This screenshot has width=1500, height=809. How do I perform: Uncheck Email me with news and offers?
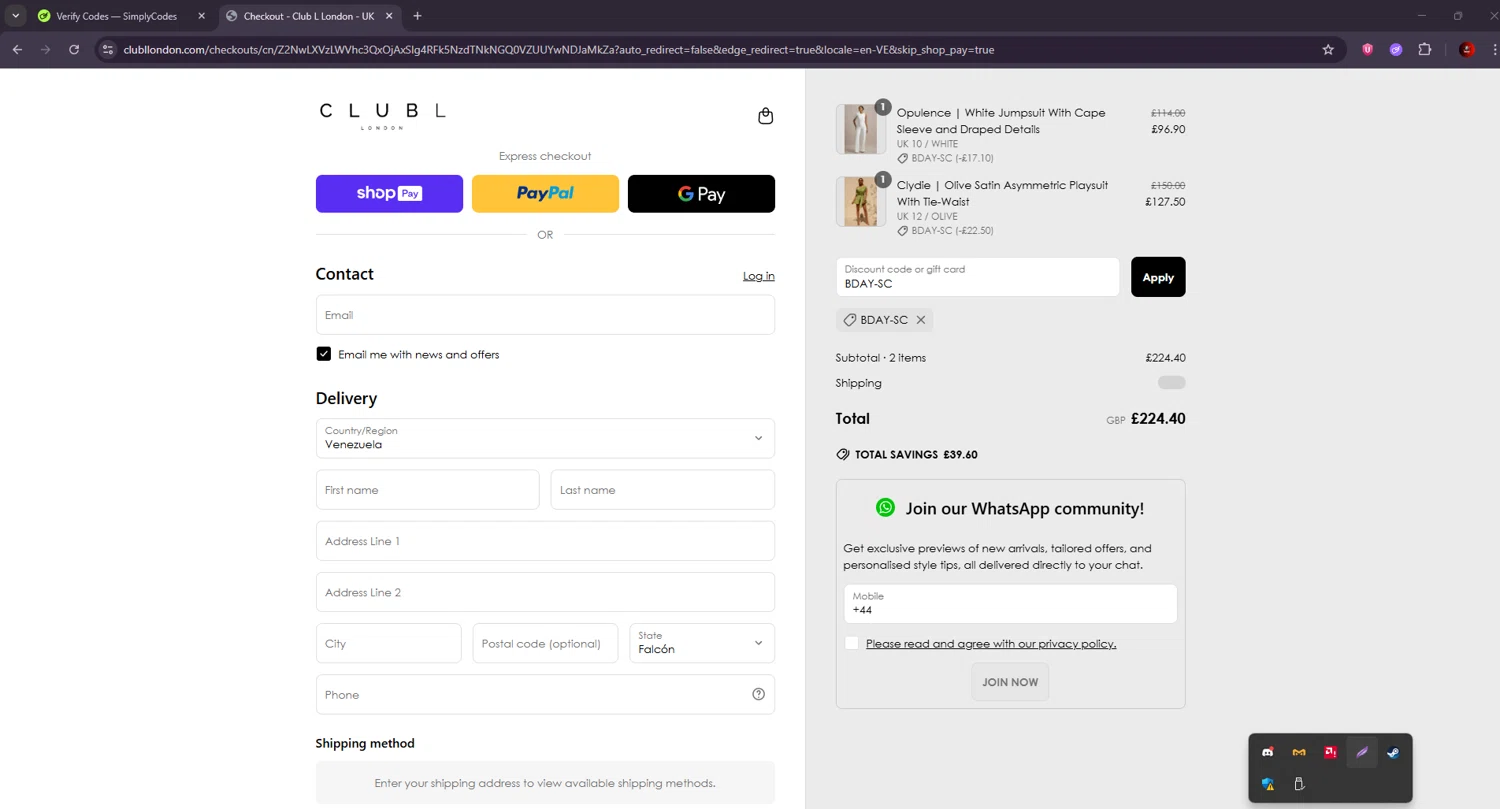tap(324, 354)
